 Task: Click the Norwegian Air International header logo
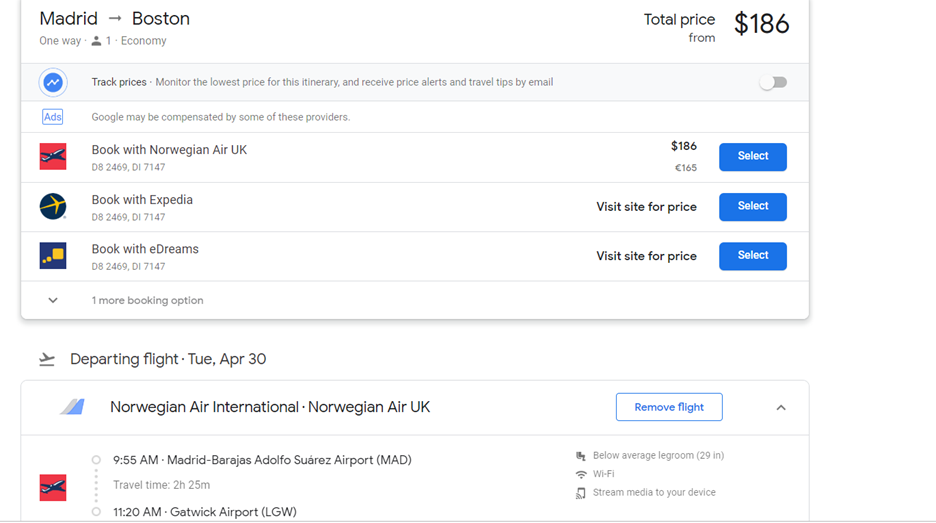click(x=72, y=407)
